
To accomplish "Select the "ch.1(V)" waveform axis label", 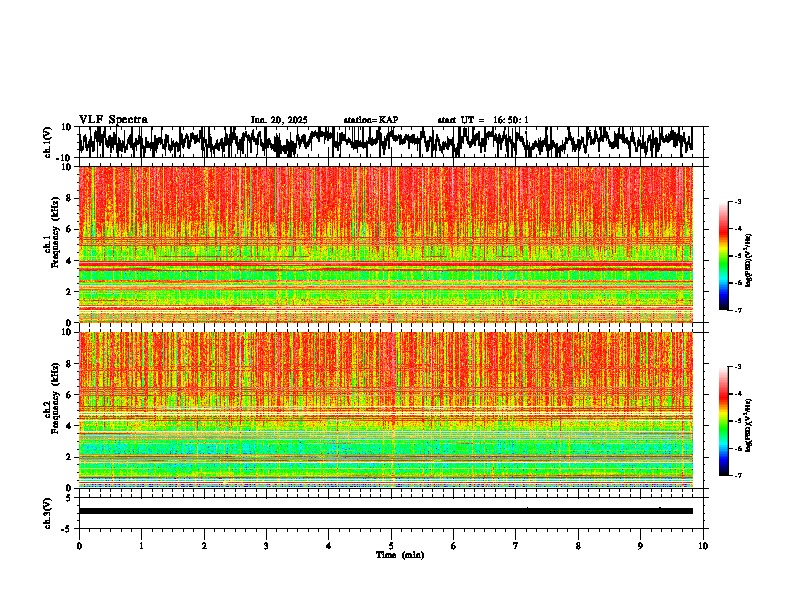I will [x=48, y=142].
